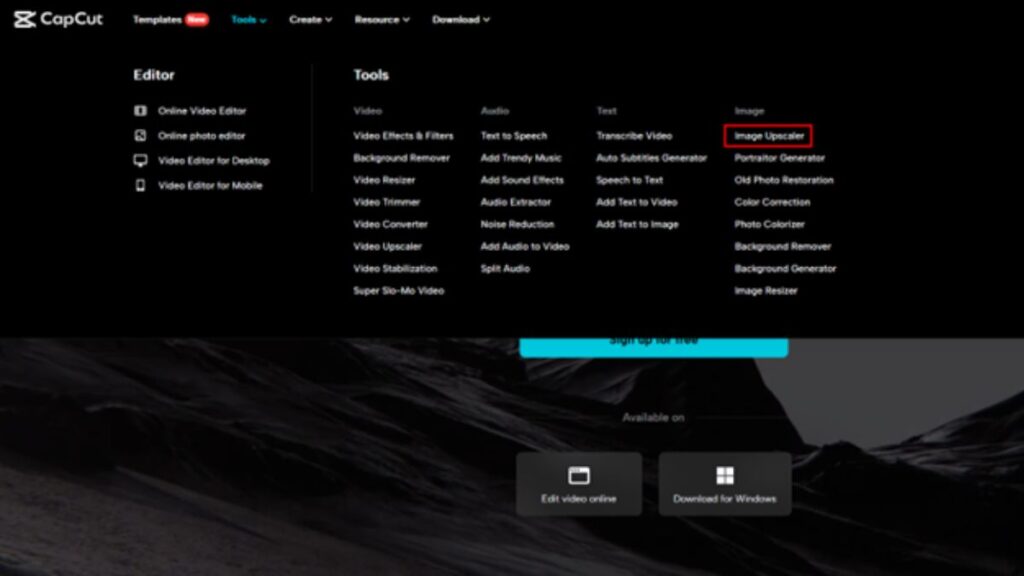Open Image Upscaler tool
Viewport: 1024px width, 576px height.
tap(769, 136)
